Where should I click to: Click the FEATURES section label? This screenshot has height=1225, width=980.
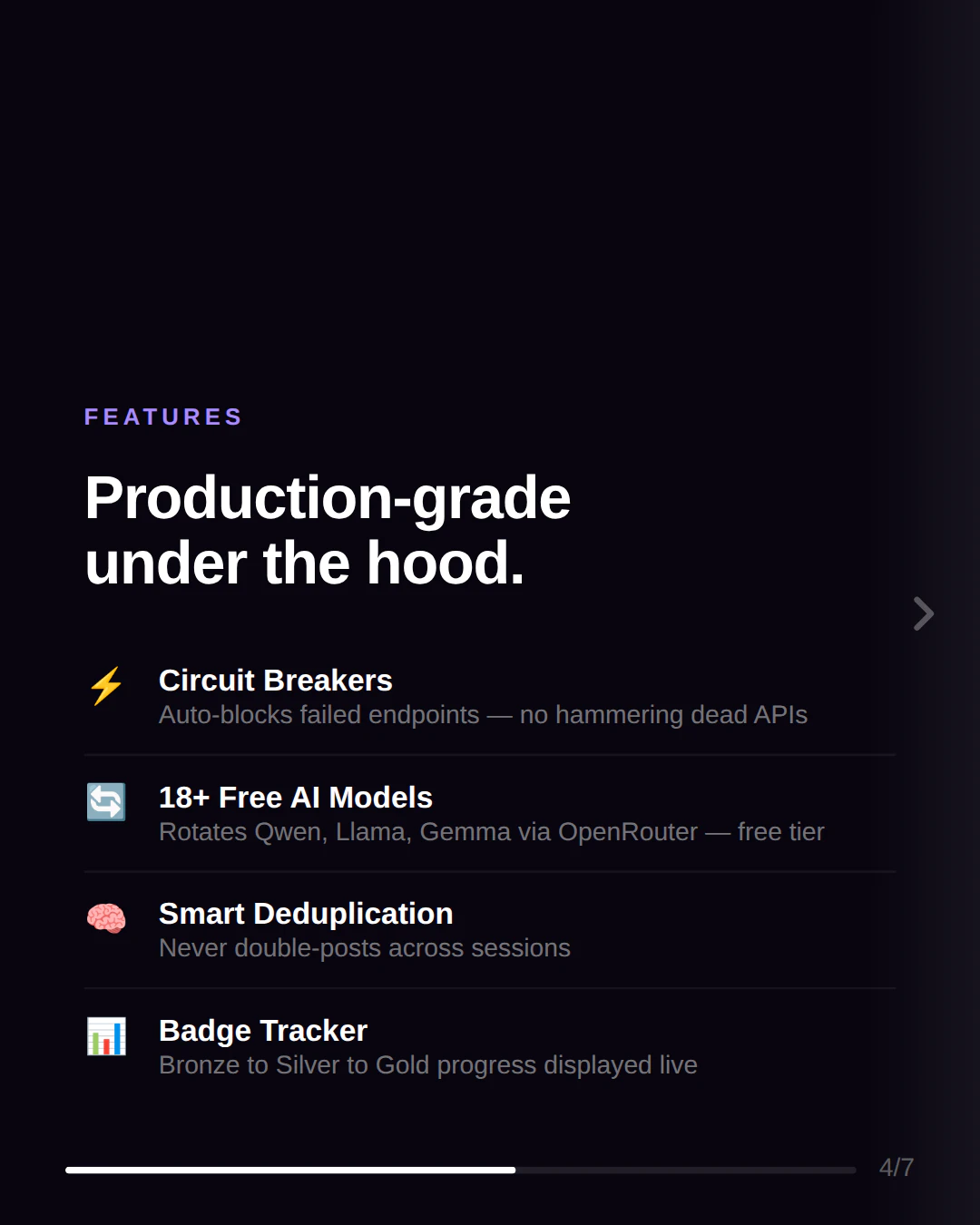click(162, 416)
